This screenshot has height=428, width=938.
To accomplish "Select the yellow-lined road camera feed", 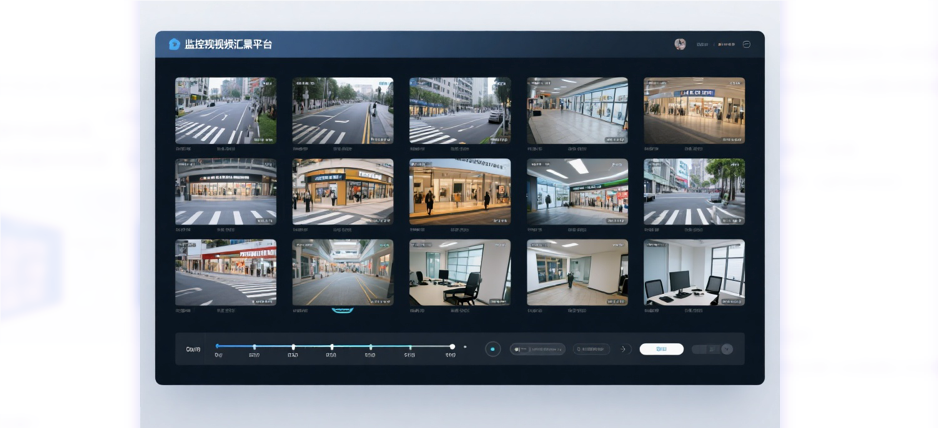I will [x=342, y=110].
